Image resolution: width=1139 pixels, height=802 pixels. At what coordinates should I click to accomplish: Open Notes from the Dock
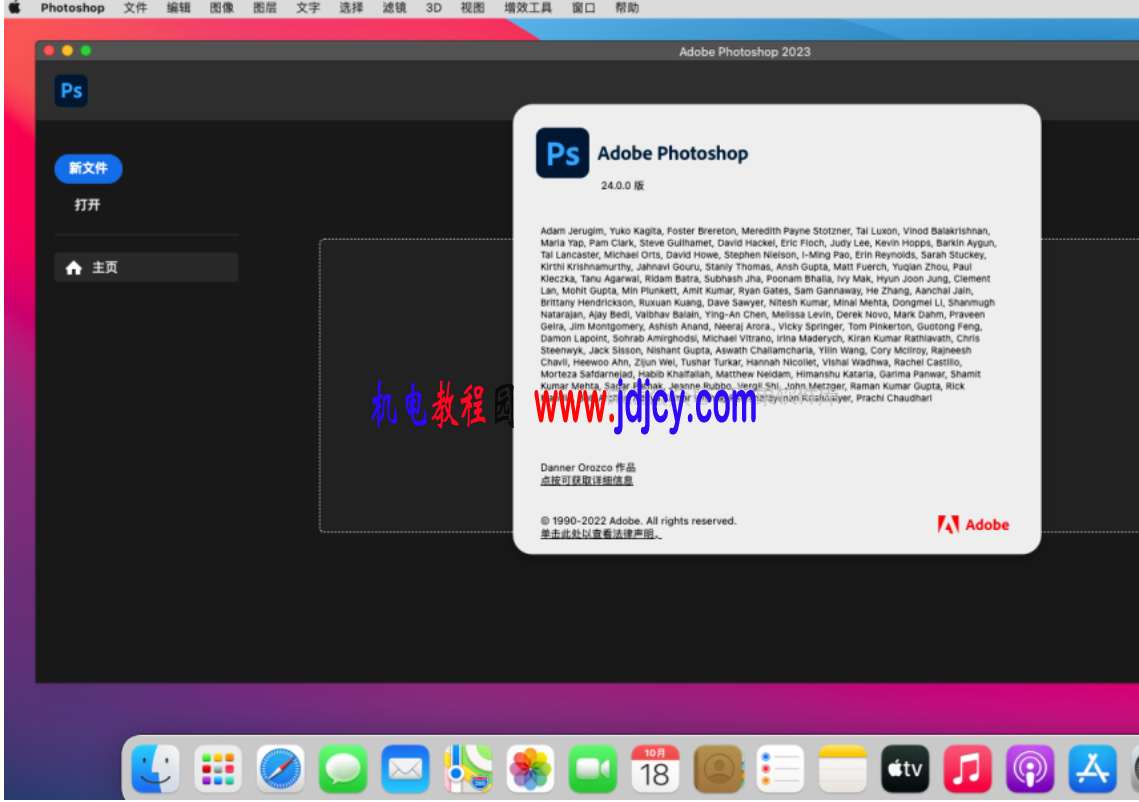(843, 769)
